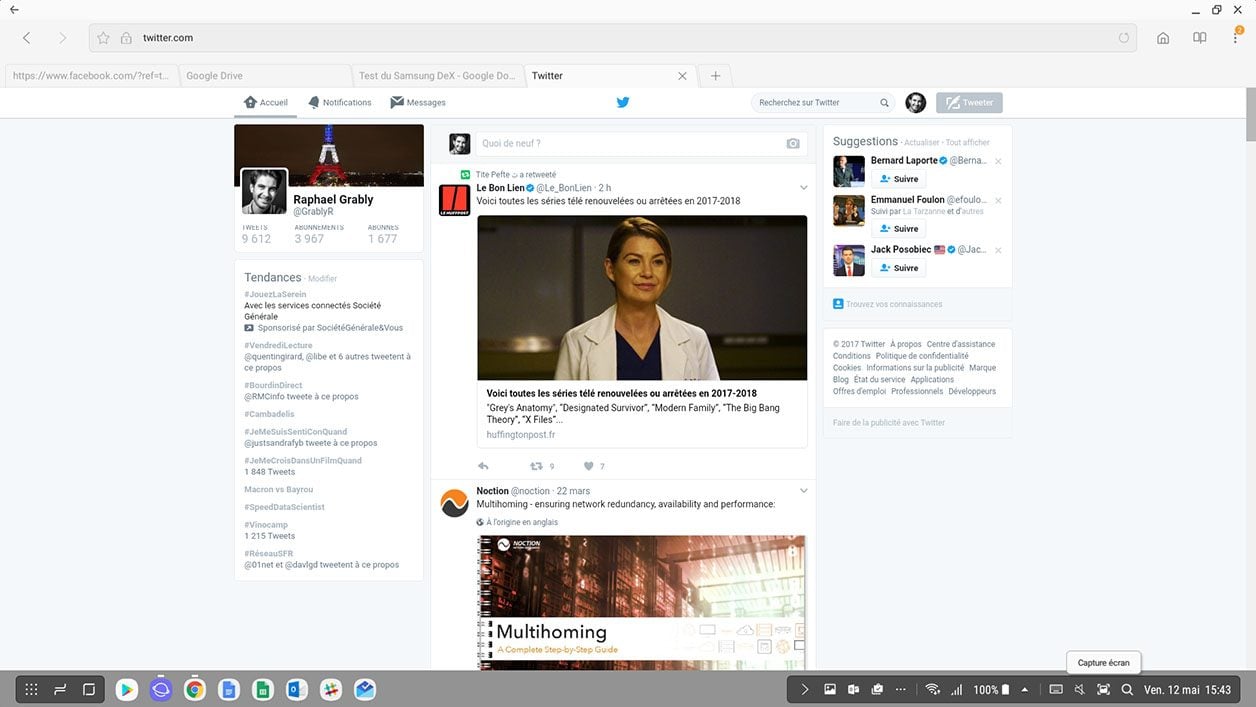Image resolution: width=1256 pixels, height=707 pixels.
Task: Open the Macron vs Bayrou trend
Action: tap(279, 490)
